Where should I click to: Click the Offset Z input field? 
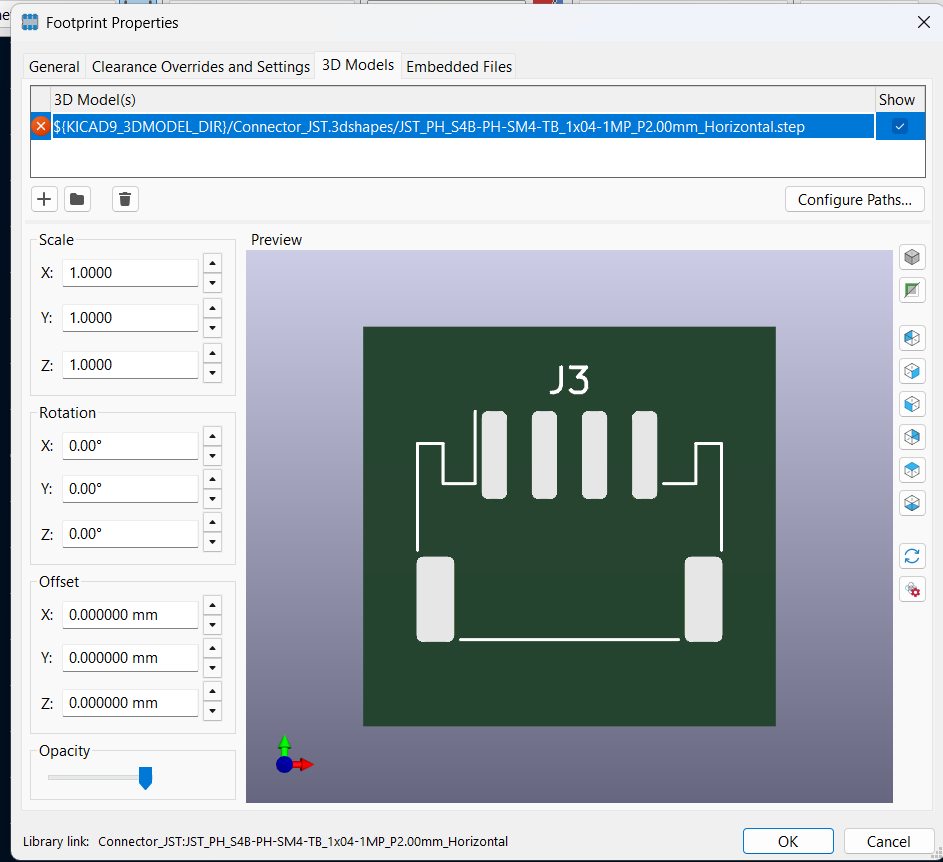130,703
